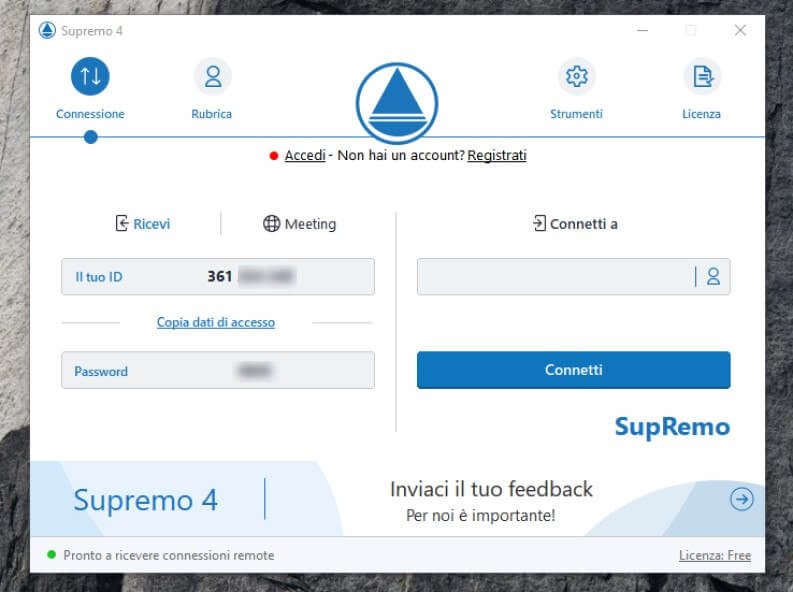The width and height of the screenshot is (793, 592).
Task: Open the Connessione section icon
Action: coord(90,76)
